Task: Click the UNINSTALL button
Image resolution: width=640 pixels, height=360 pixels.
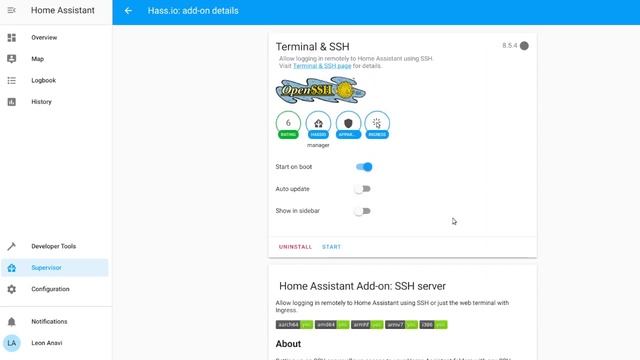Action: [x=295, y=247]
